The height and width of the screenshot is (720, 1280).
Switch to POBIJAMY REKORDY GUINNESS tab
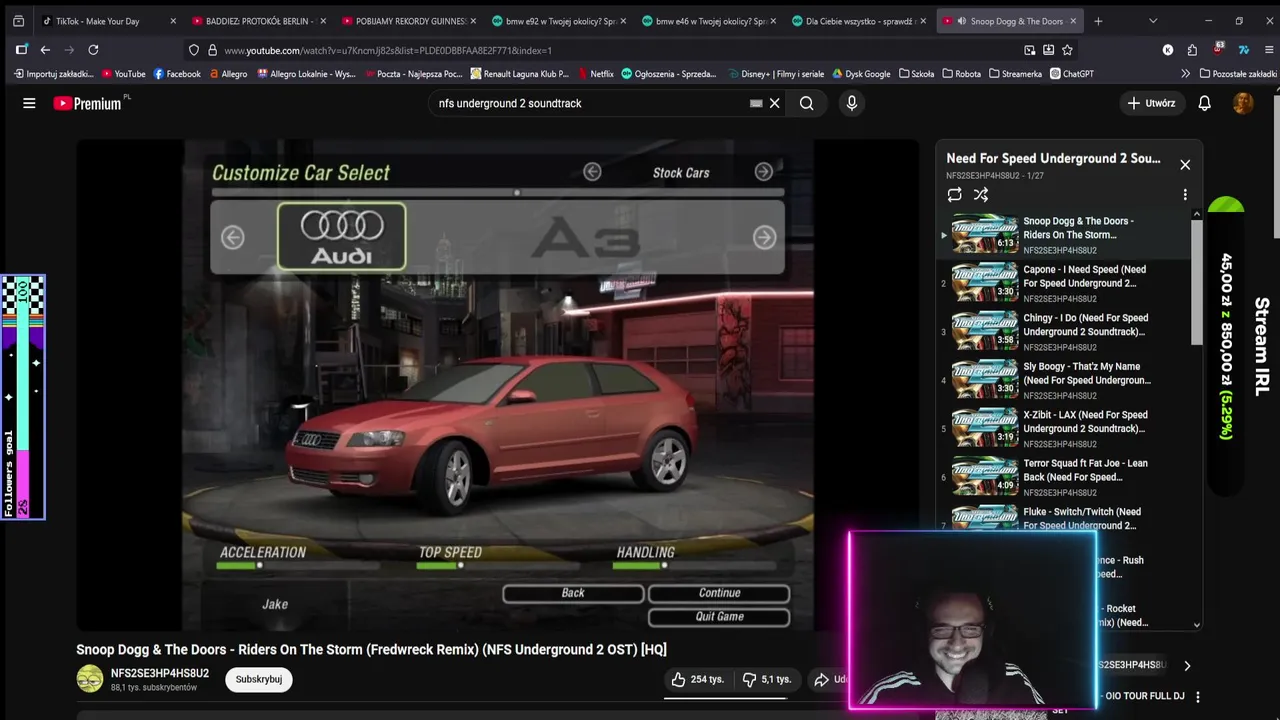[x=407, y=21]
